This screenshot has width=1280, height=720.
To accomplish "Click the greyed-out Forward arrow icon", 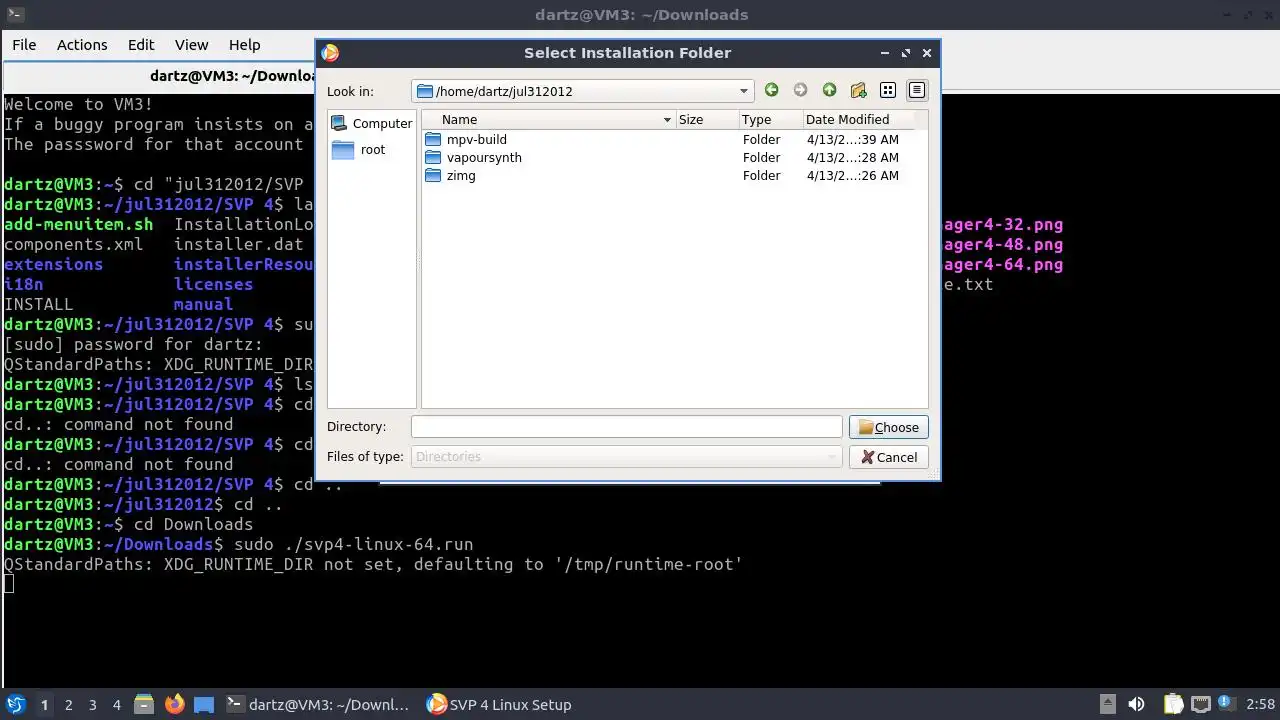I will pos(800,90).
